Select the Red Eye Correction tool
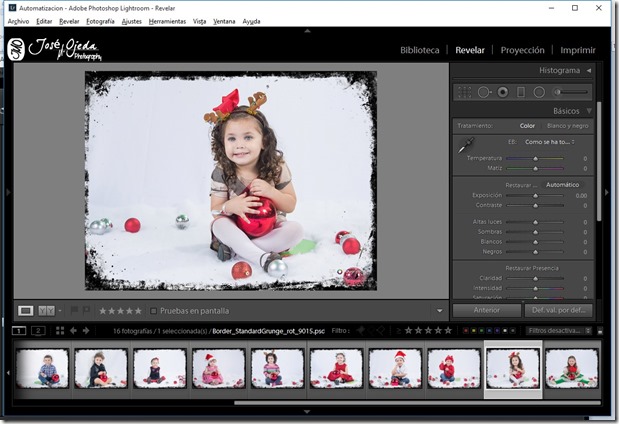 point(503,92)
